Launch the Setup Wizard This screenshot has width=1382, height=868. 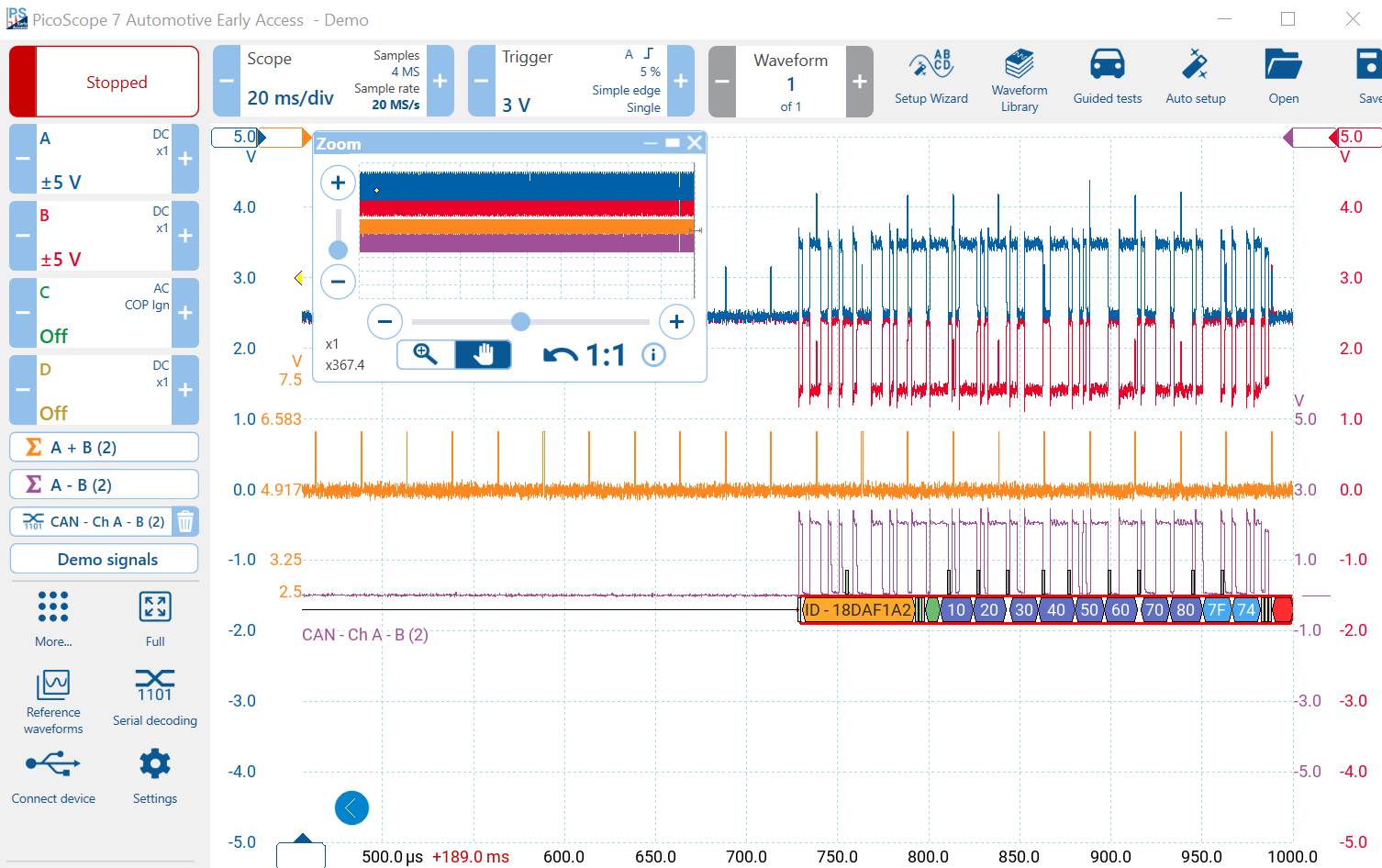pos(931,77)
